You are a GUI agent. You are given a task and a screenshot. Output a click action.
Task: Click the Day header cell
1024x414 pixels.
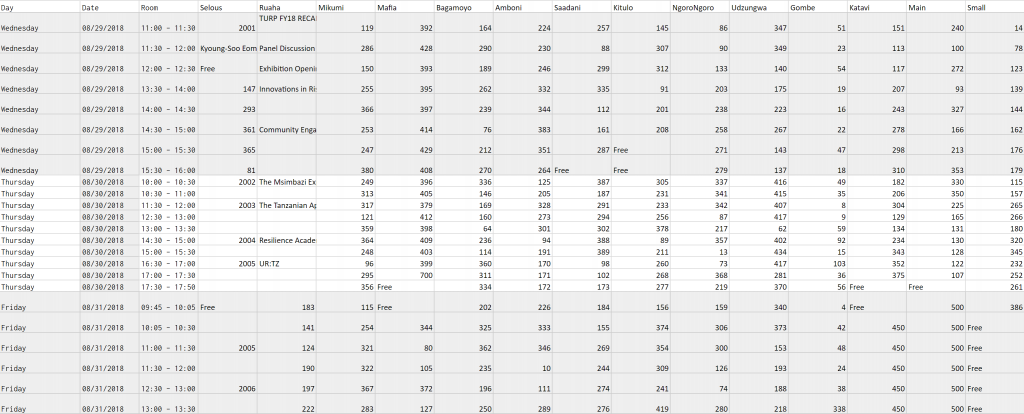coord(40,7)
